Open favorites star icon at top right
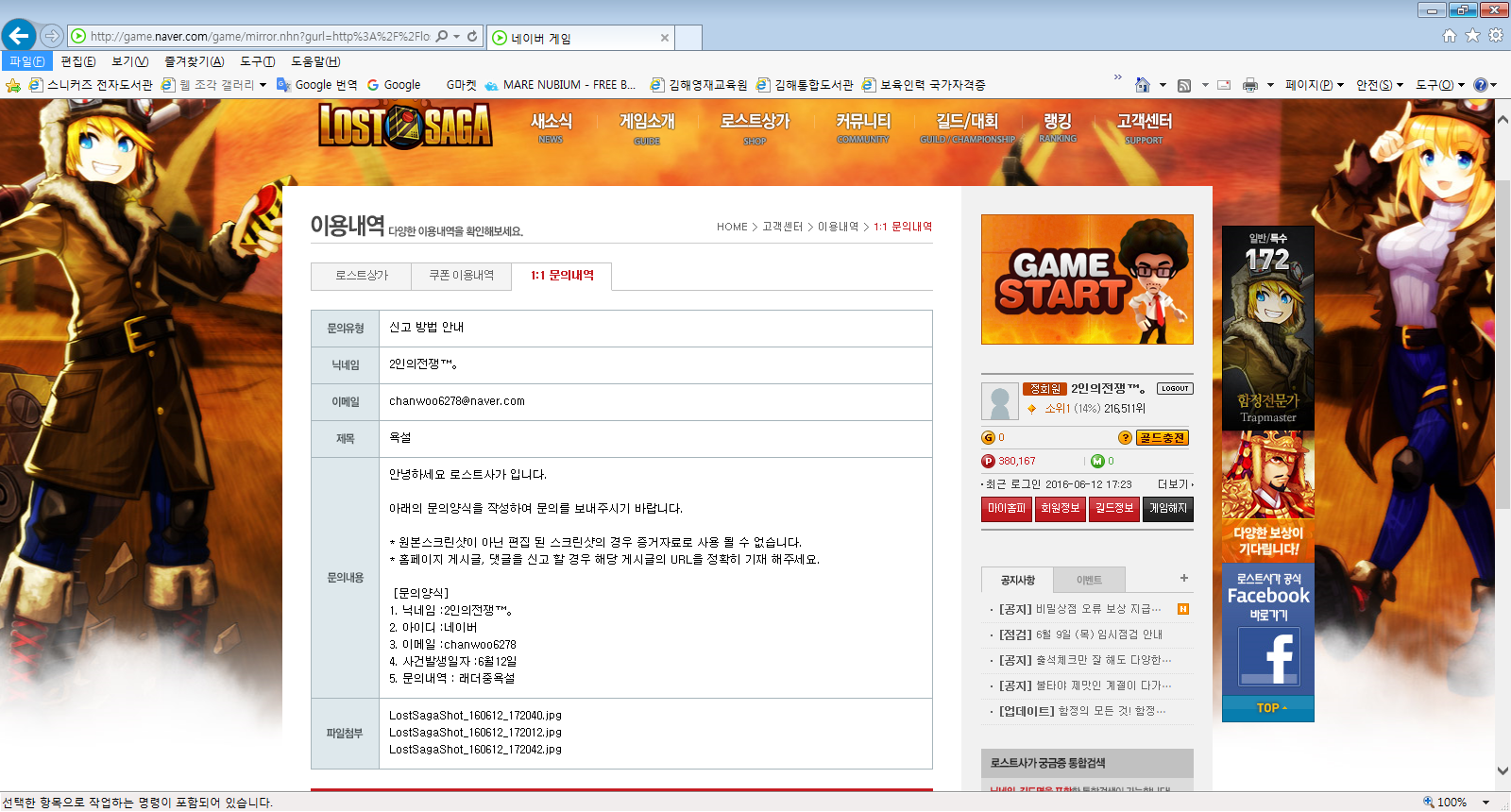1511x812 pixels. click(x=1472, y=36)
